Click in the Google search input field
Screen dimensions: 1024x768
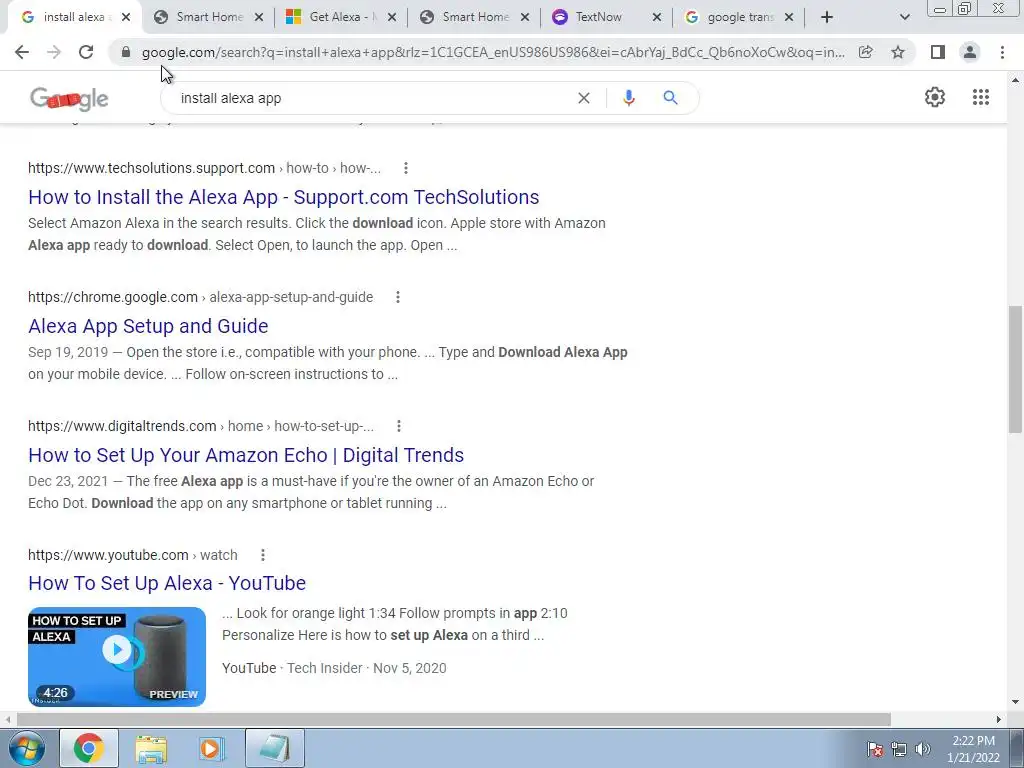[x=372, y=98]
